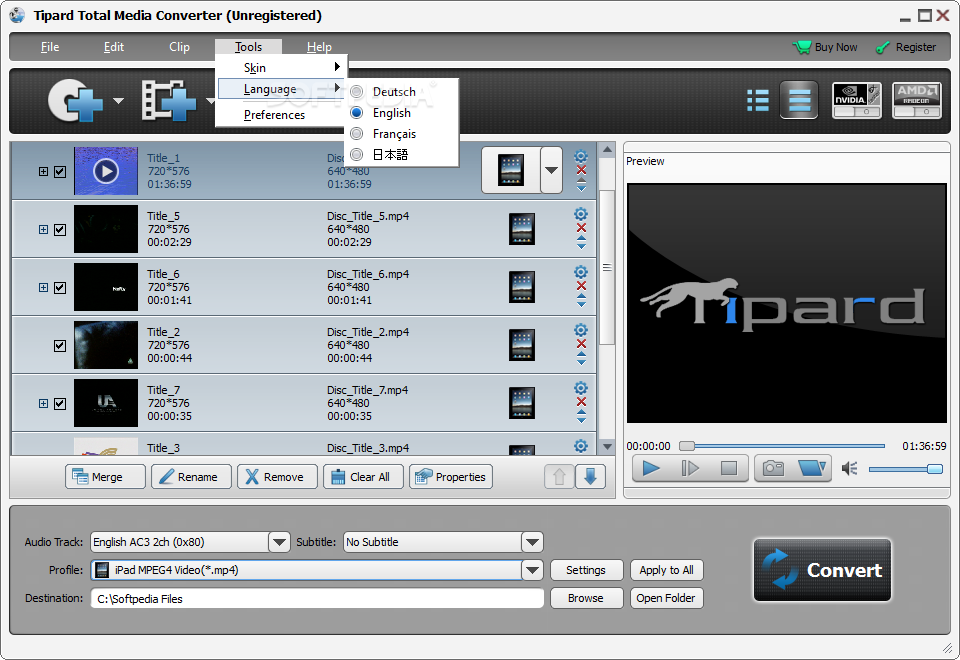The image size is (960, 660).
Task: Uncheck the Title_1 checkbox
Action: pyautogui.click(x=60, y=171)
